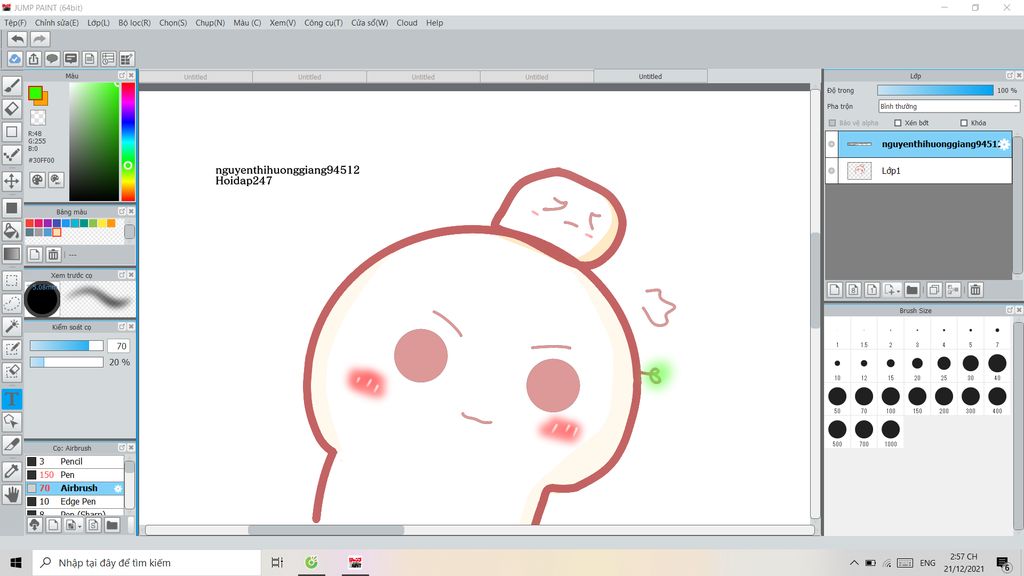Add a new layer folder

click(x=912, y=290)
